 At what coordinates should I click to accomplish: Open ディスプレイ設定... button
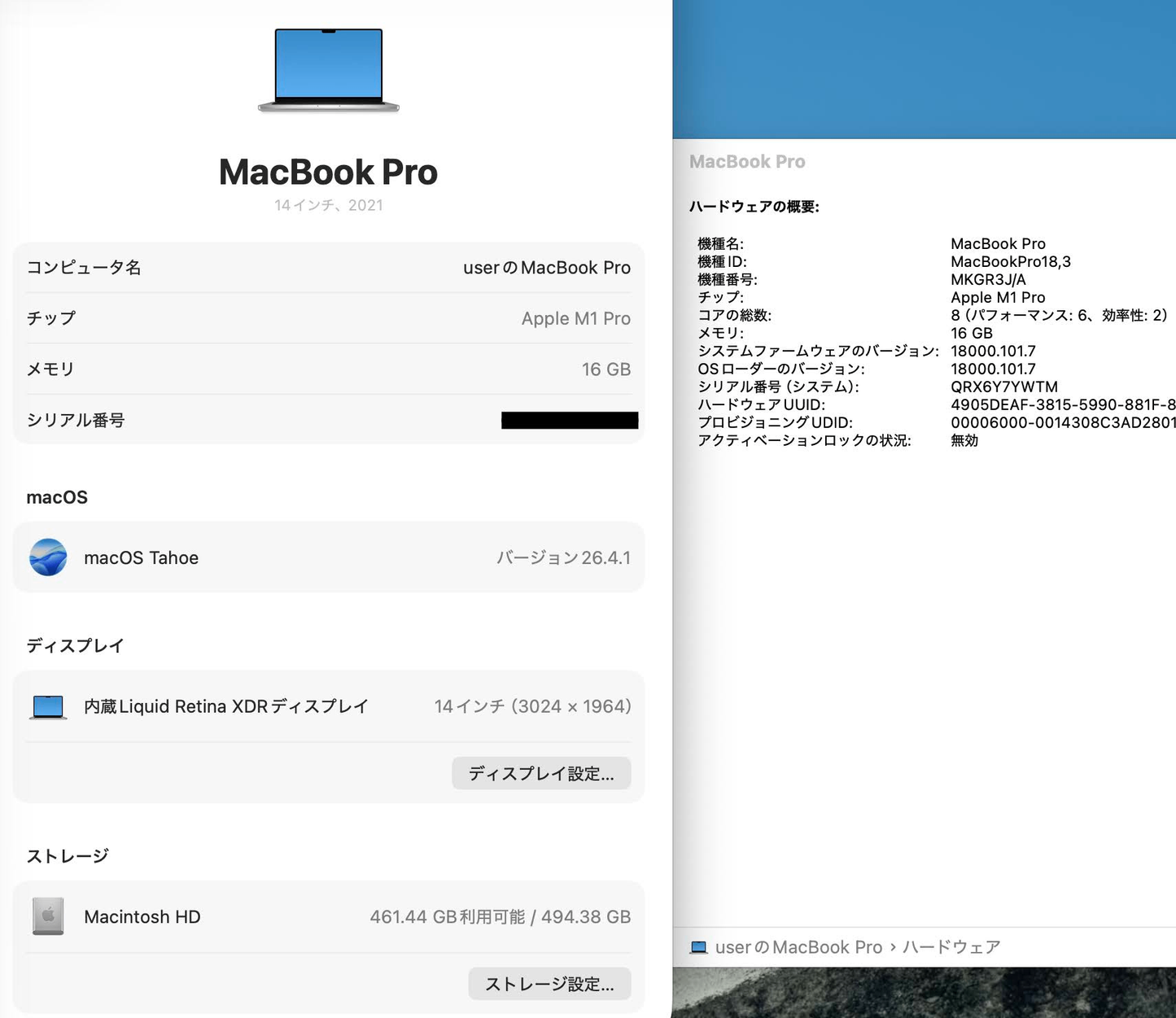(x=541, y=773)
